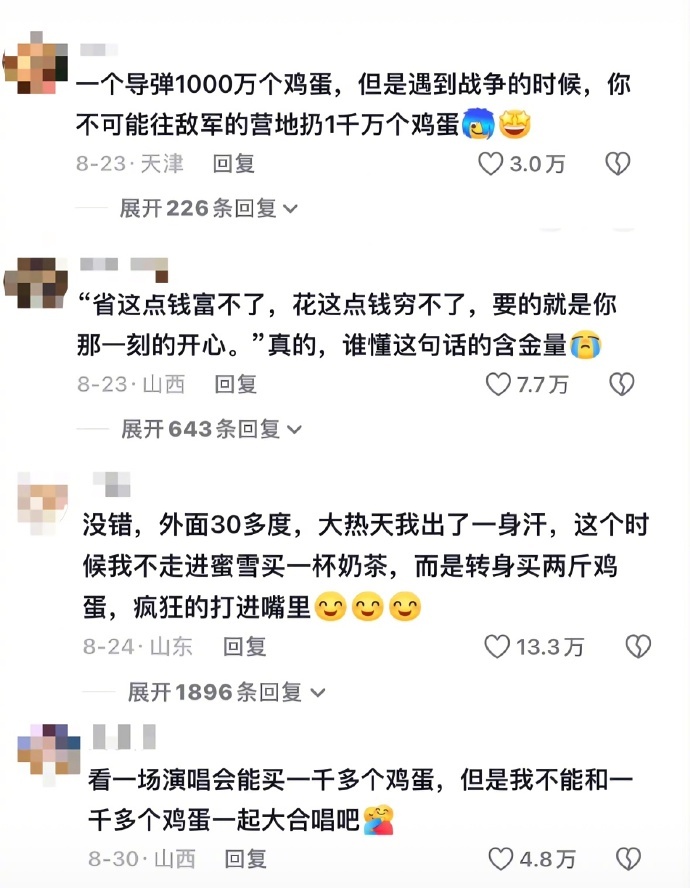Image resolution: width=690 pixels, height=888 pixels.
Task: Dislike the Shandong milk tea comment
Action: 638,646
